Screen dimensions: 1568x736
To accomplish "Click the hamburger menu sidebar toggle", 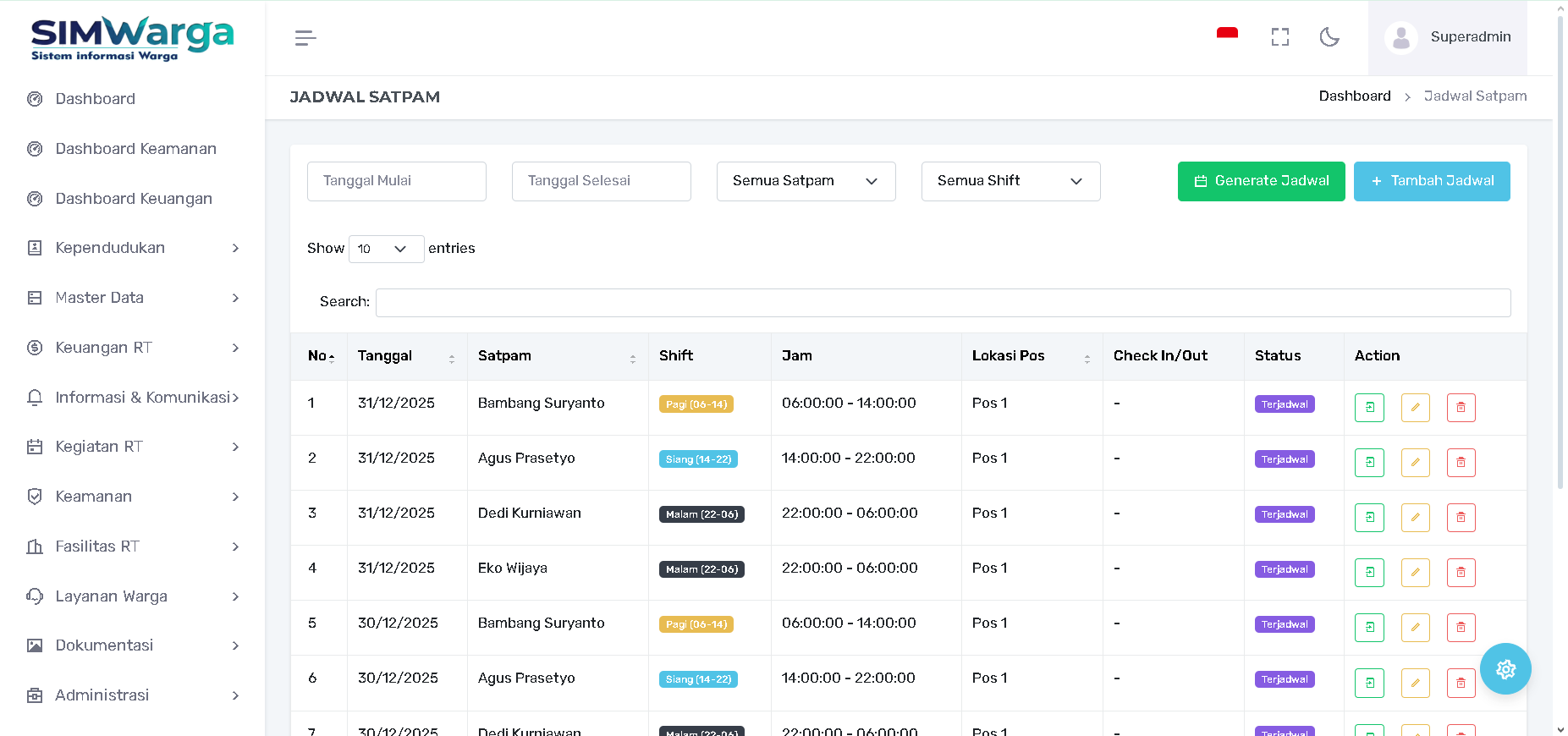I will 305,38.
